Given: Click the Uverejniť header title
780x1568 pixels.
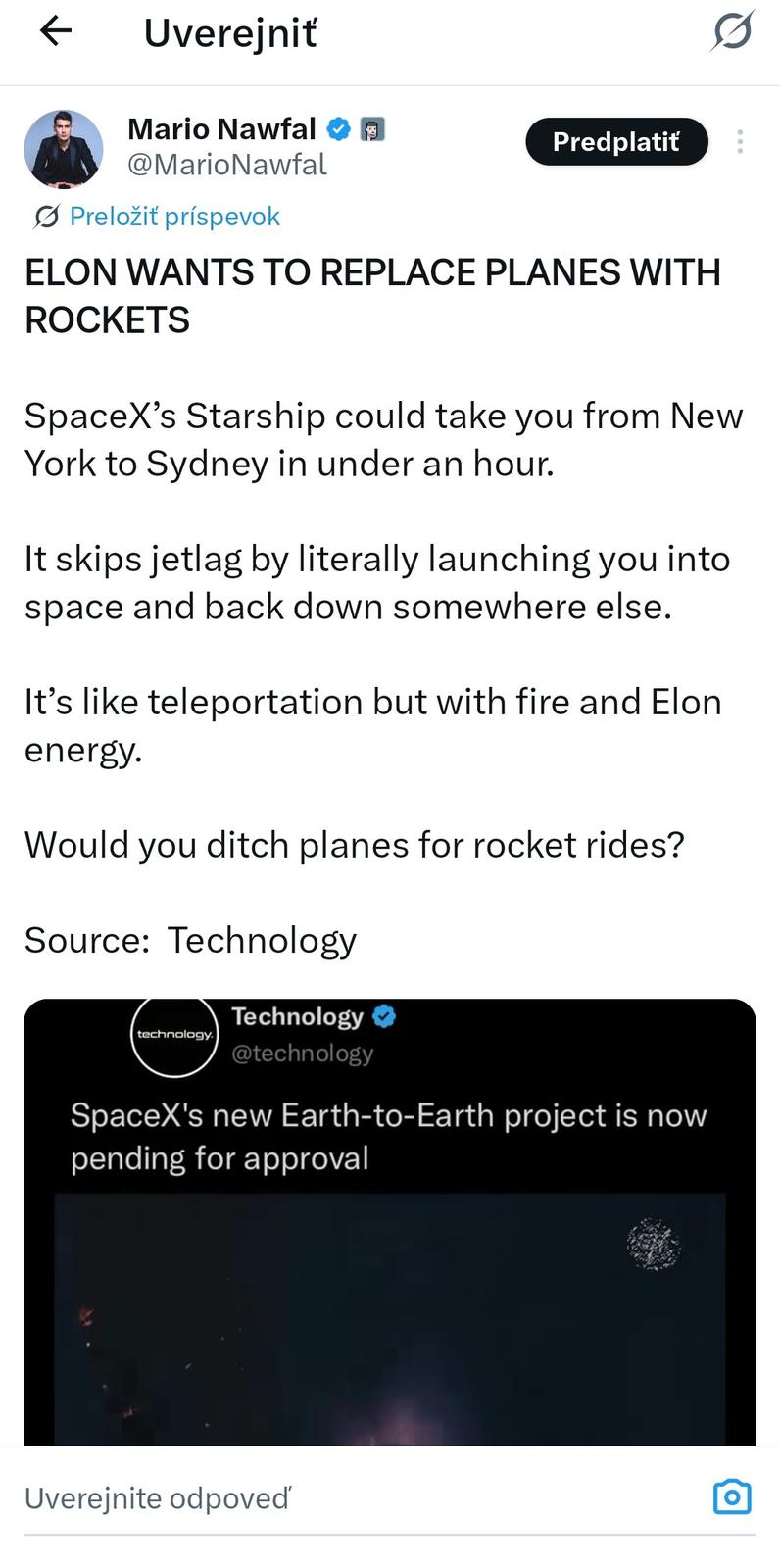Looking at the screenshot, I should [x=230, y=33].
